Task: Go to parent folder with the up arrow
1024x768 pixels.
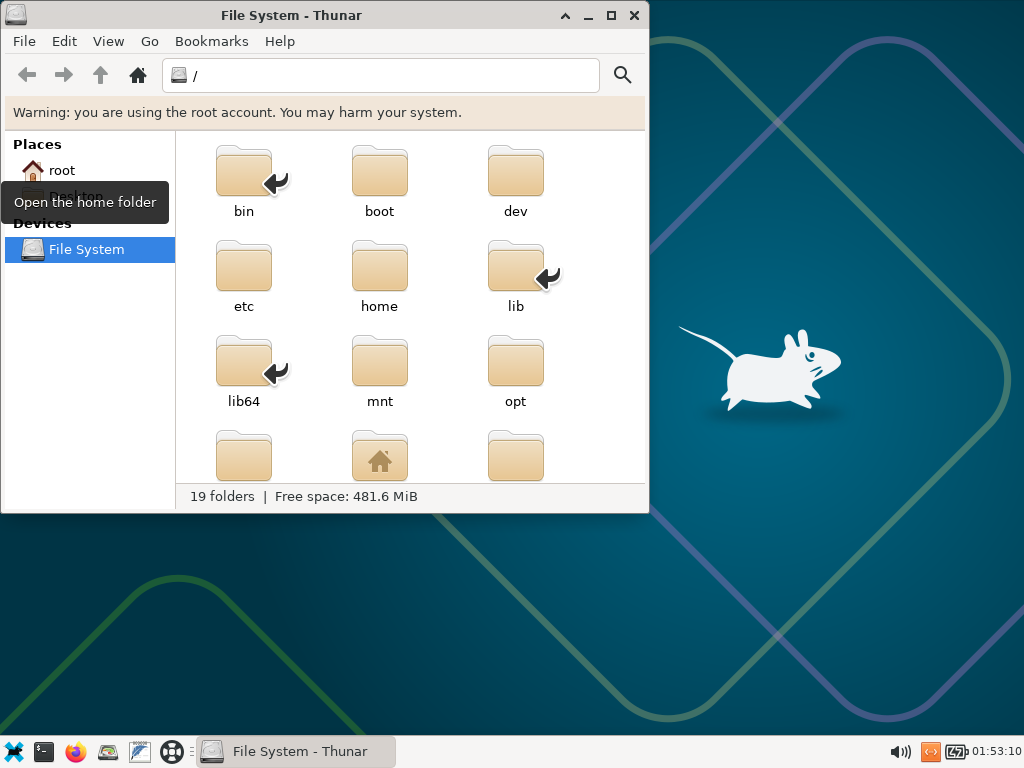Action: [100, 75]
